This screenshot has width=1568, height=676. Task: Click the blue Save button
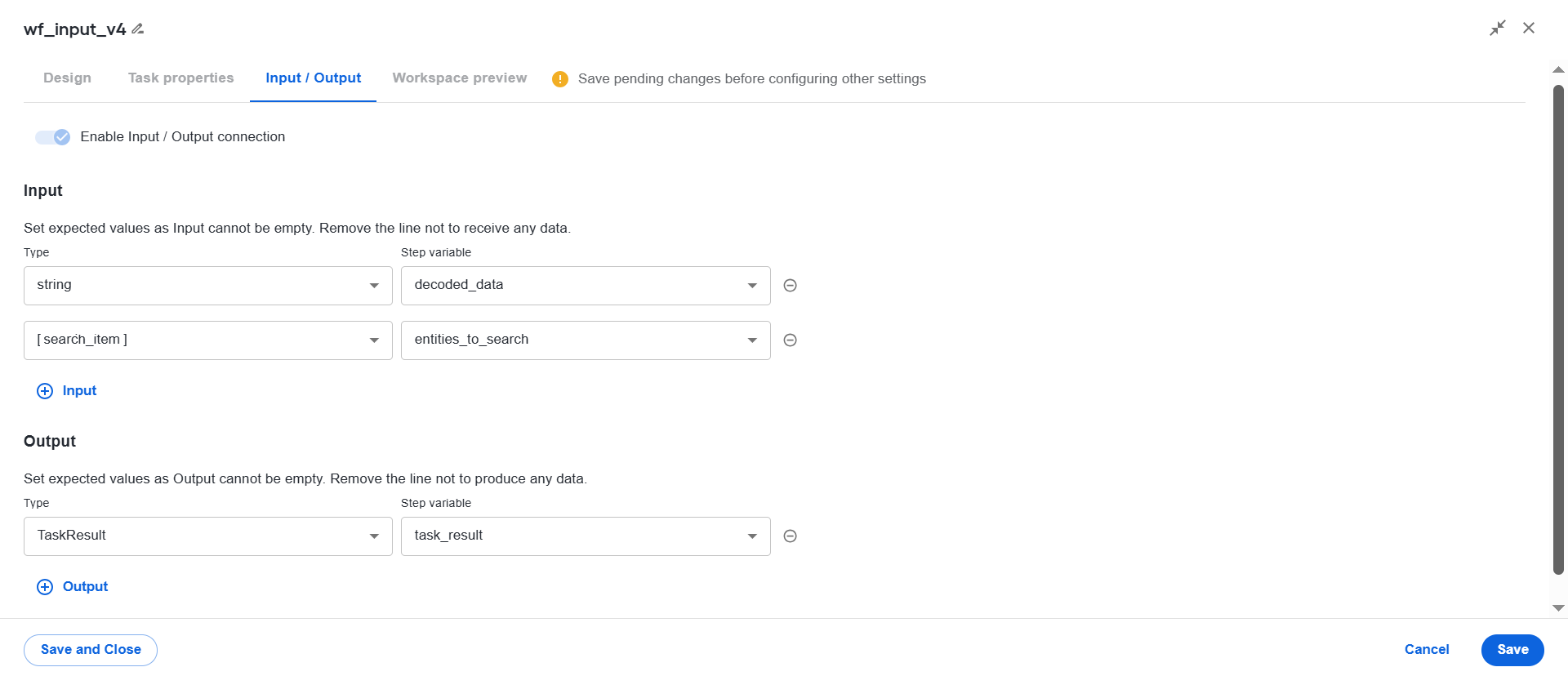pyautogui.click(x=1512, y=650)
